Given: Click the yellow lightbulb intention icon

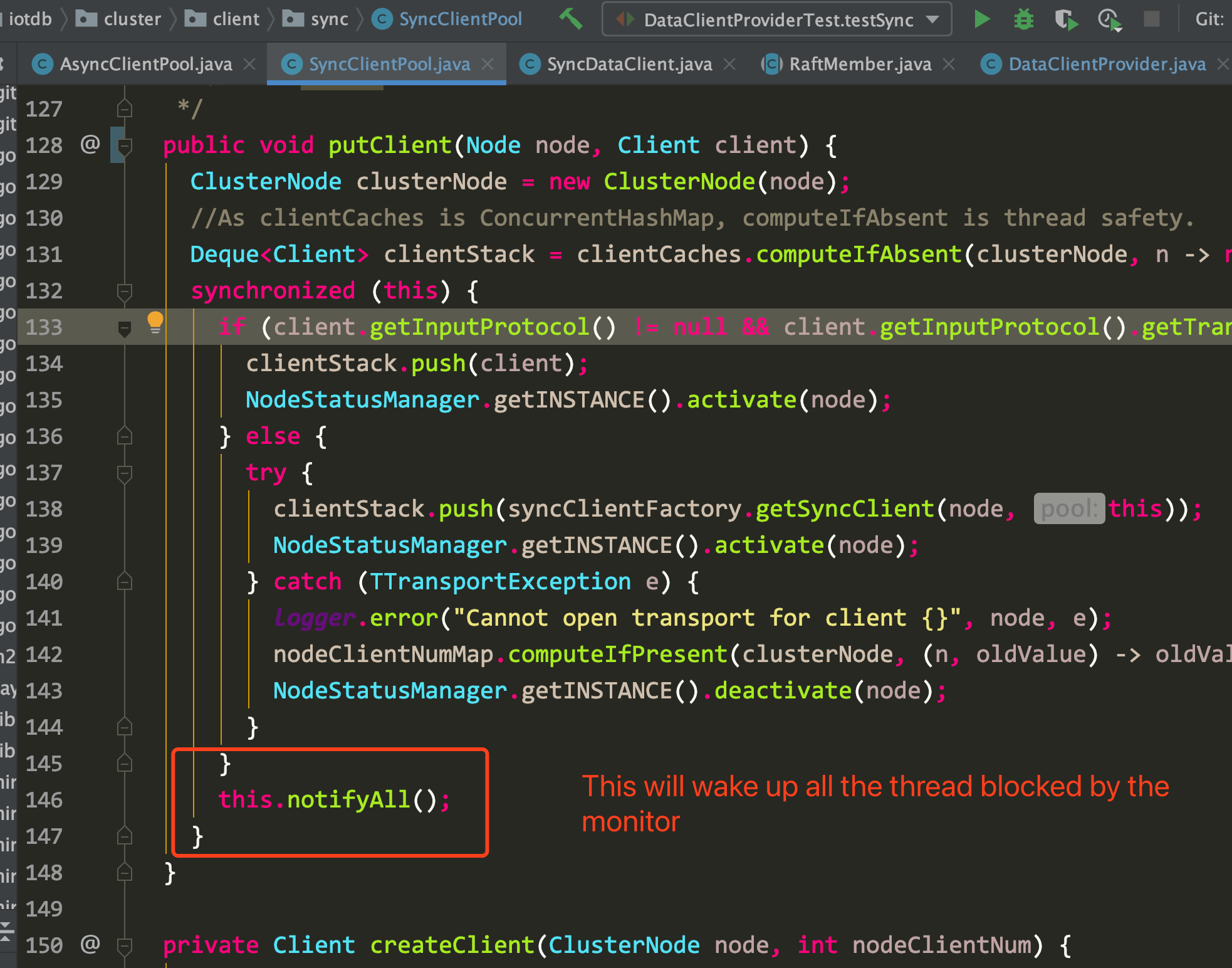Looking at the screenshot, I should click(x=155, y=322).
